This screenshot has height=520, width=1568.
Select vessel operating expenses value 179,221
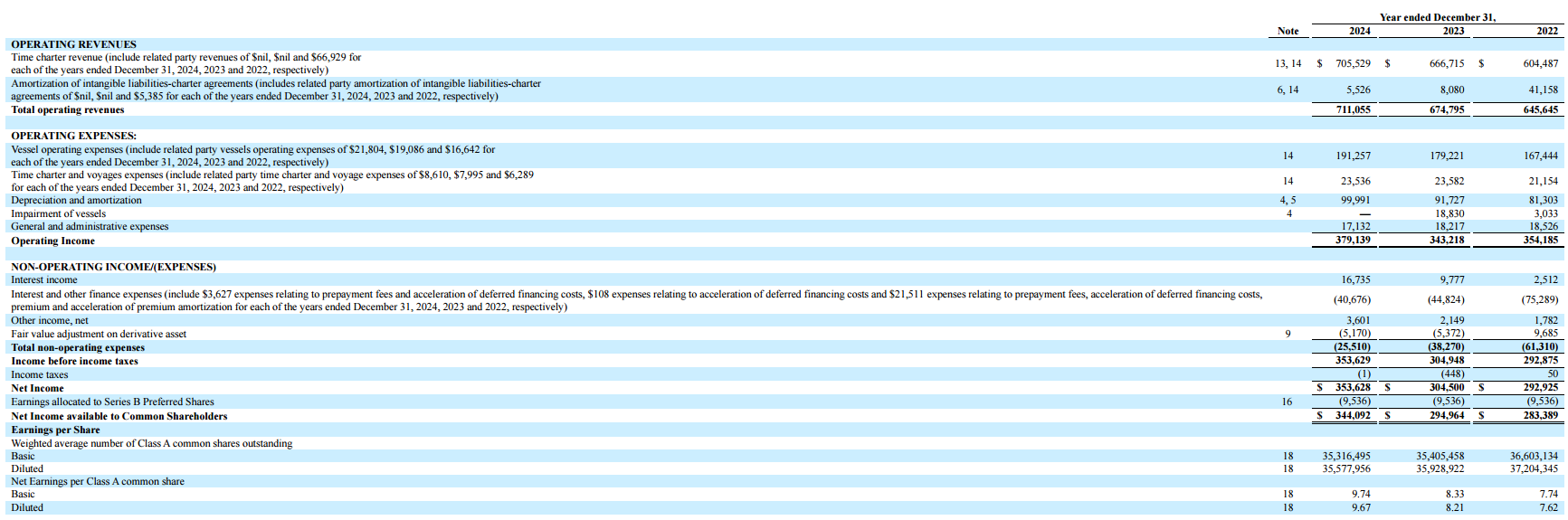point(1447,156)
